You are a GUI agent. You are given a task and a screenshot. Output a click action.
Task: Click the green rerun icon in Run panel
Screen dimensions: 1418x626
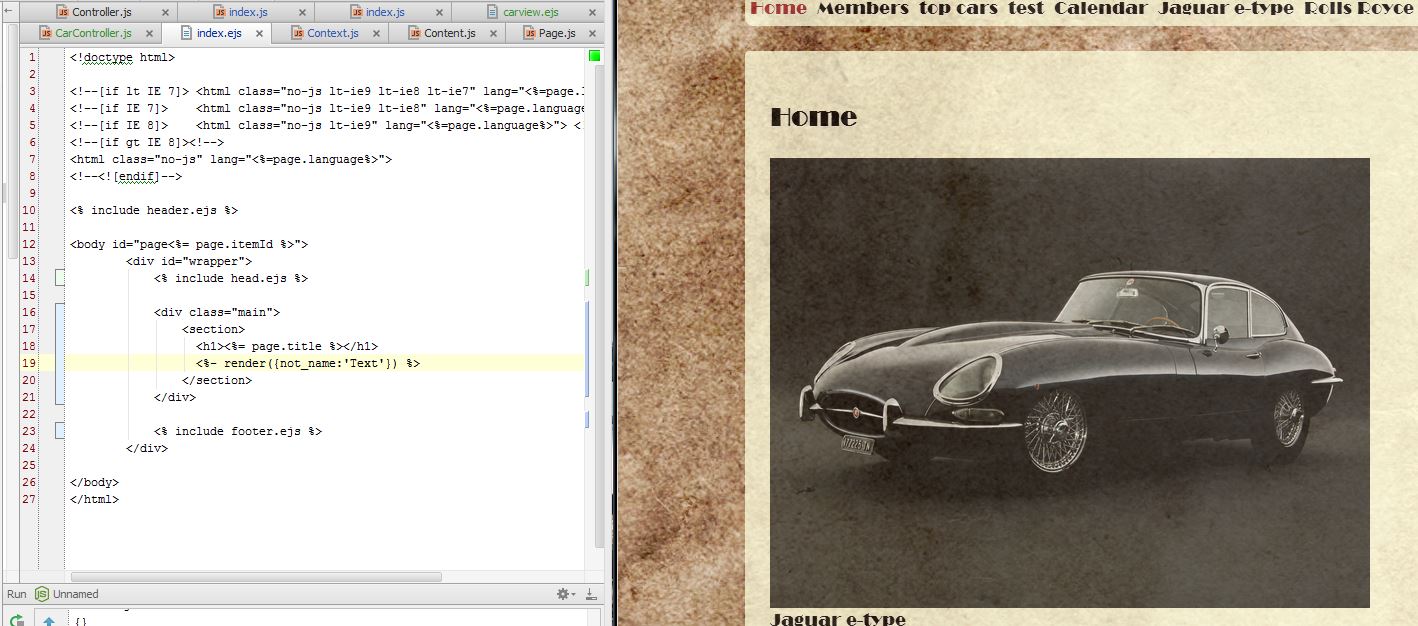point(15,620)
